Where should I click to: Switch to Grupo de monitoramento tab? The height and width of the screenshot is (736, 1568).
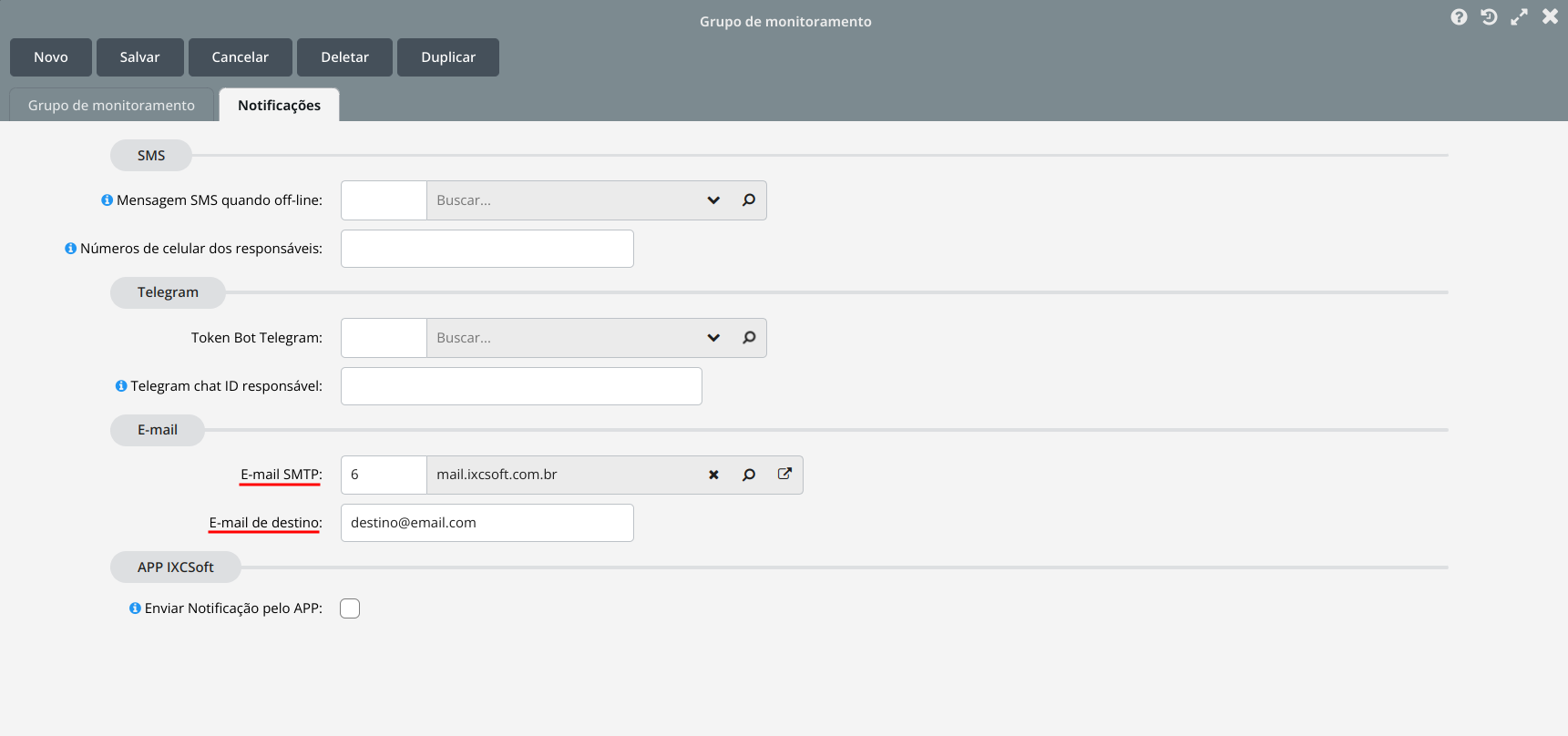111,105
